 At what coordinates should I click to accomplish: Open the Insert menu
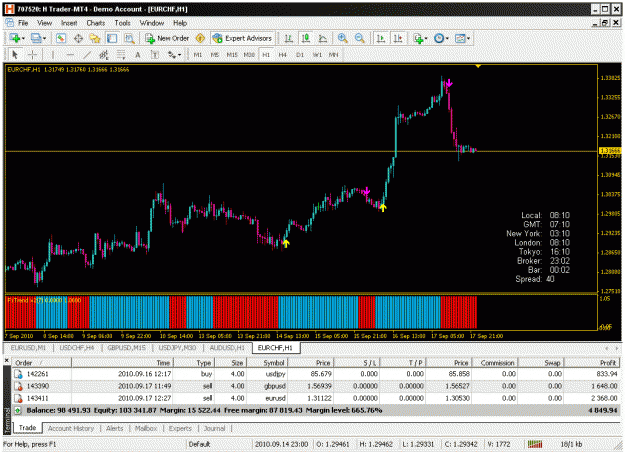pos(69,23)
